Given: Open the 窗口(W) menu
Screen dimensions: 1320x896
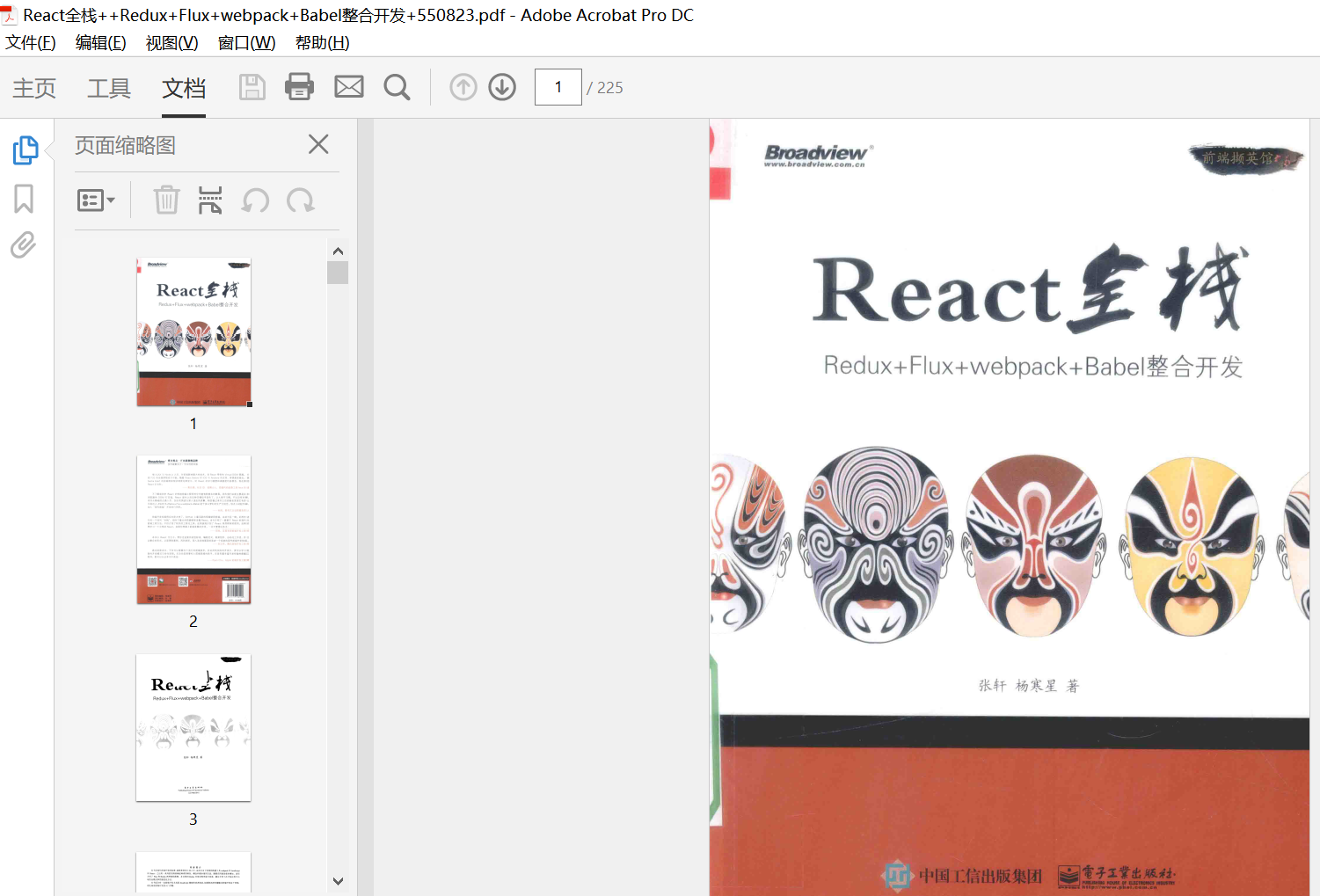Looking at the screenshot, I should (x=247, y=43).
